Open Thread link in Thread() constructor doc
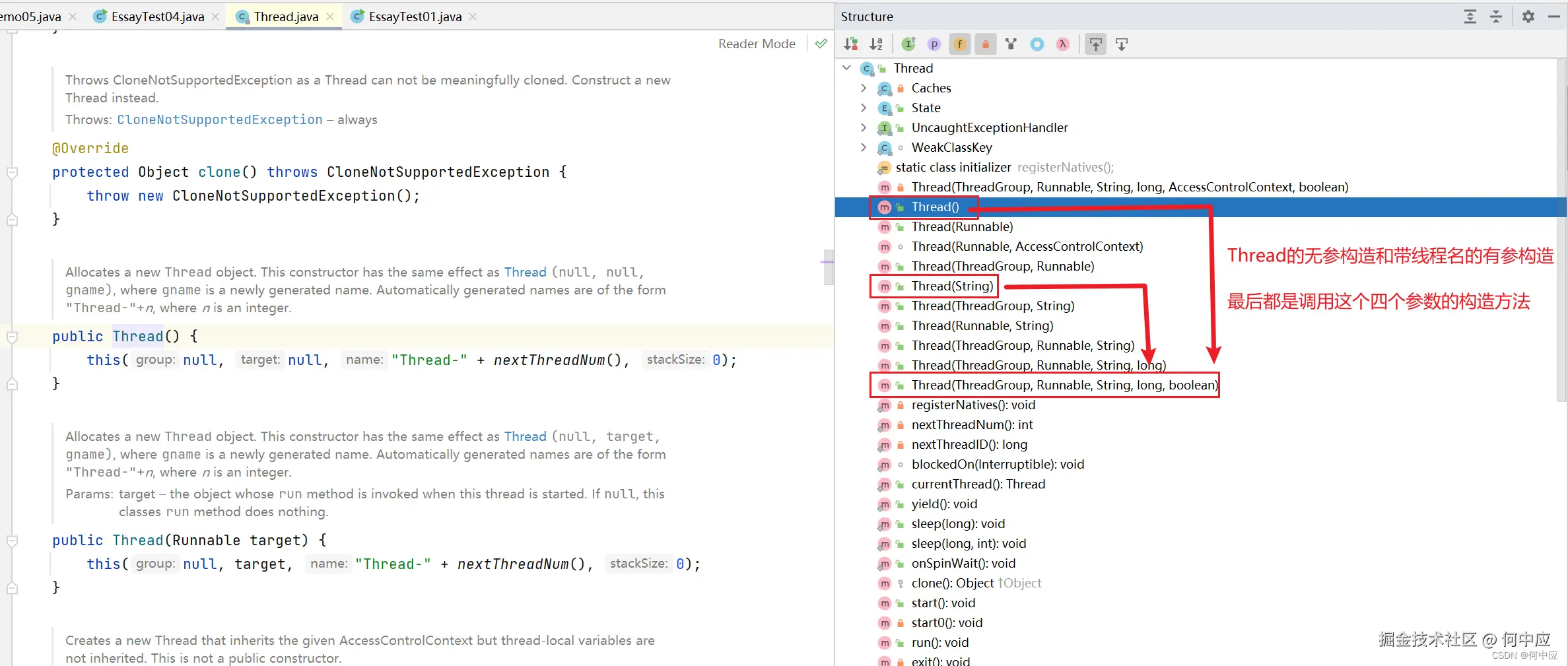 point(525,272)
